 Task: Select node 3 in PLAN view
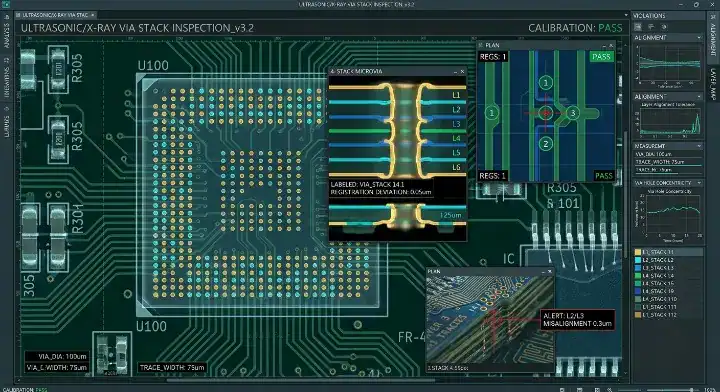tap(573, 113)
